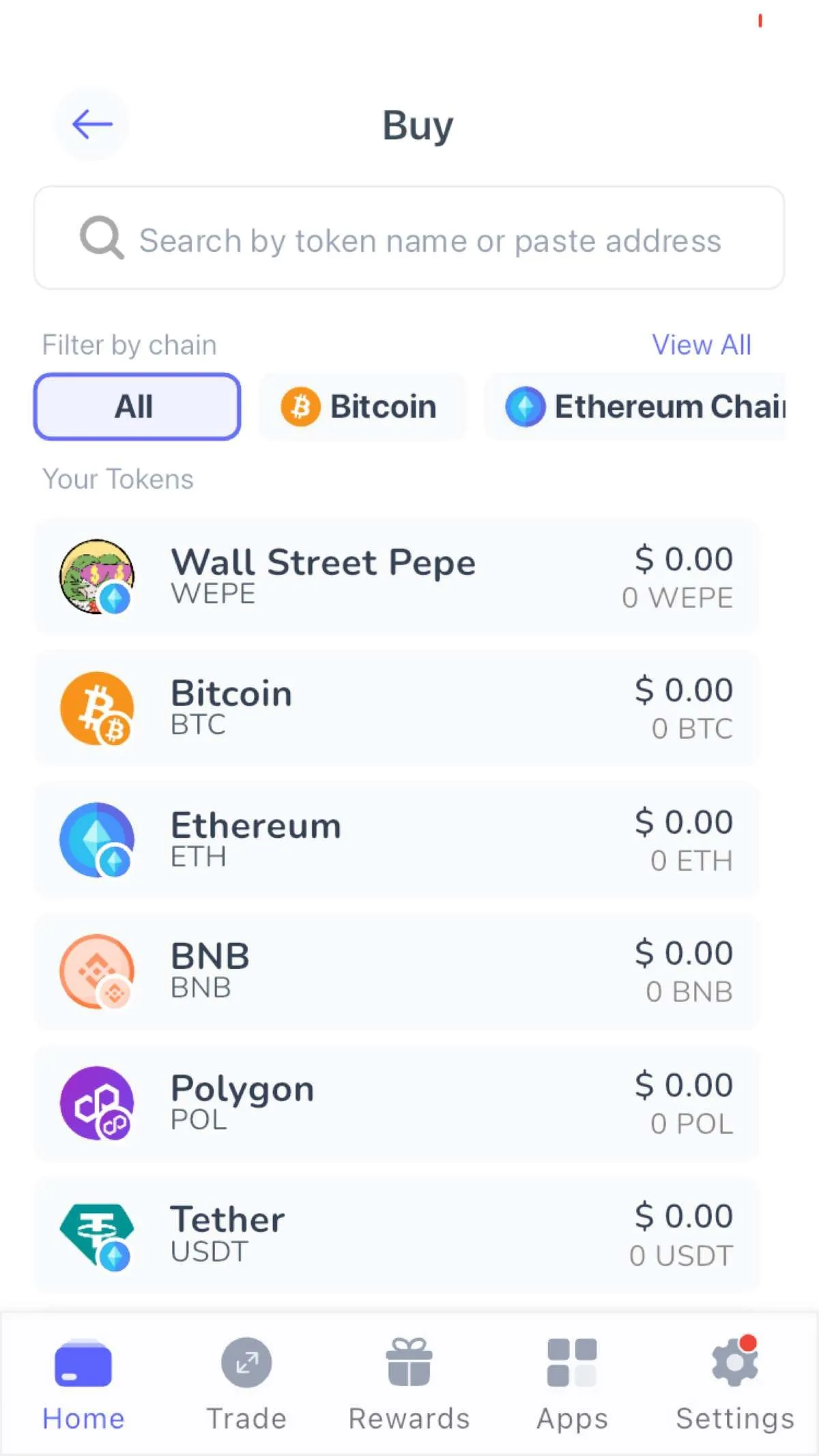The height and width of the screenshot is (1456, 819).
Task: Open the Rewards gift tab
Action: click(409, 1384)
